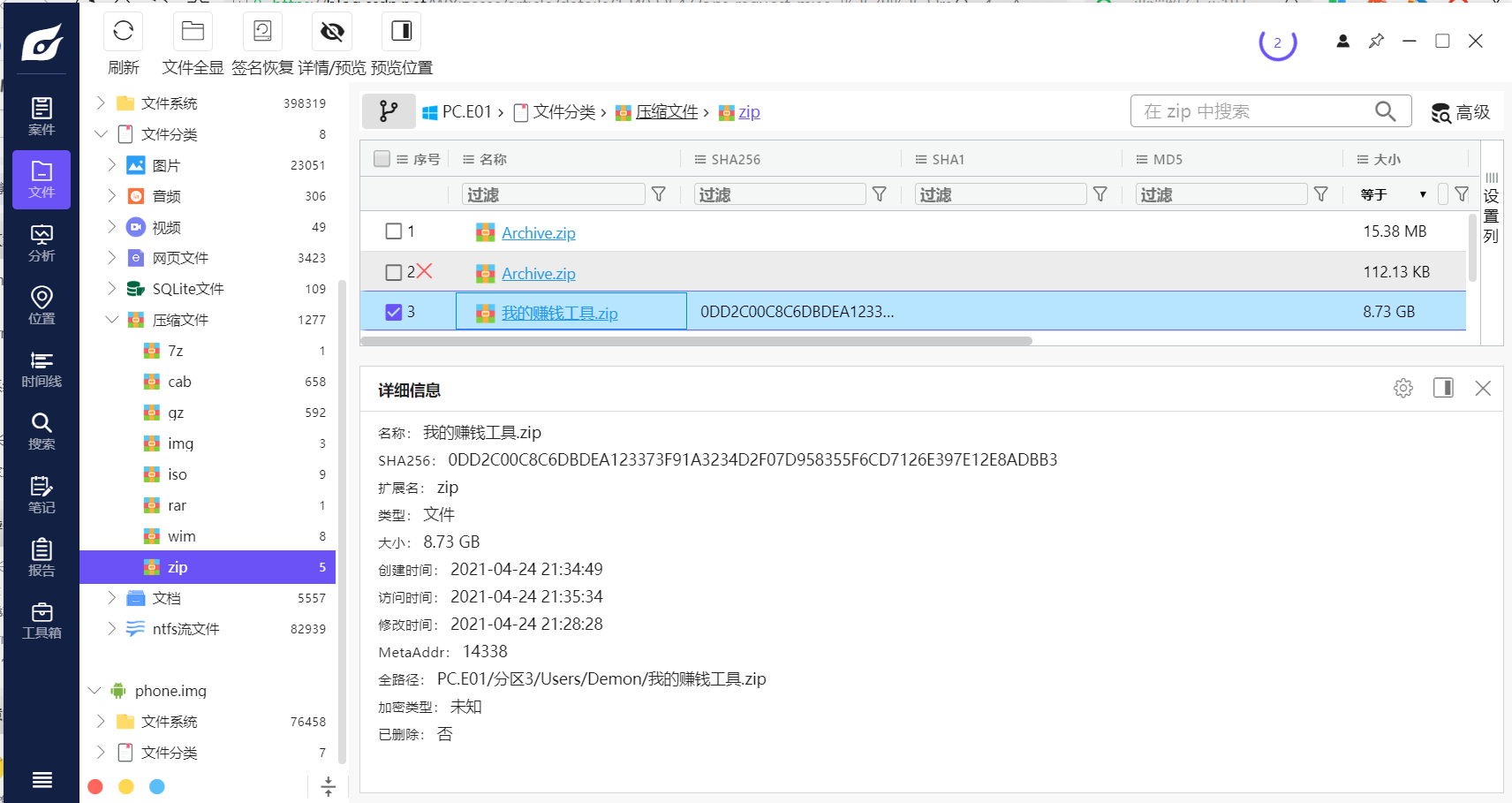Open the 序号 column header menu
Viewport: 1512px width, 803px height.
(x=403, y=160)
